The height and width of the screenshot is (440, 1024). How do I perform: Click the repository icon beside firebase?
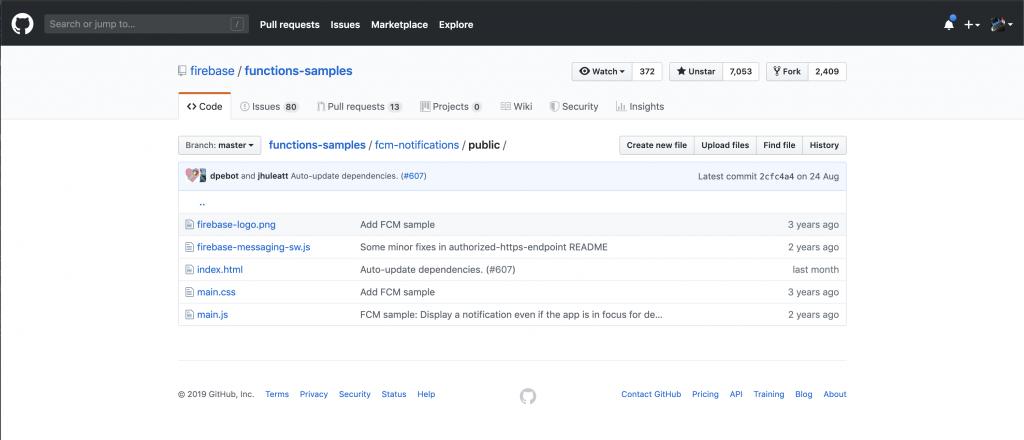[x=182, y=71]
